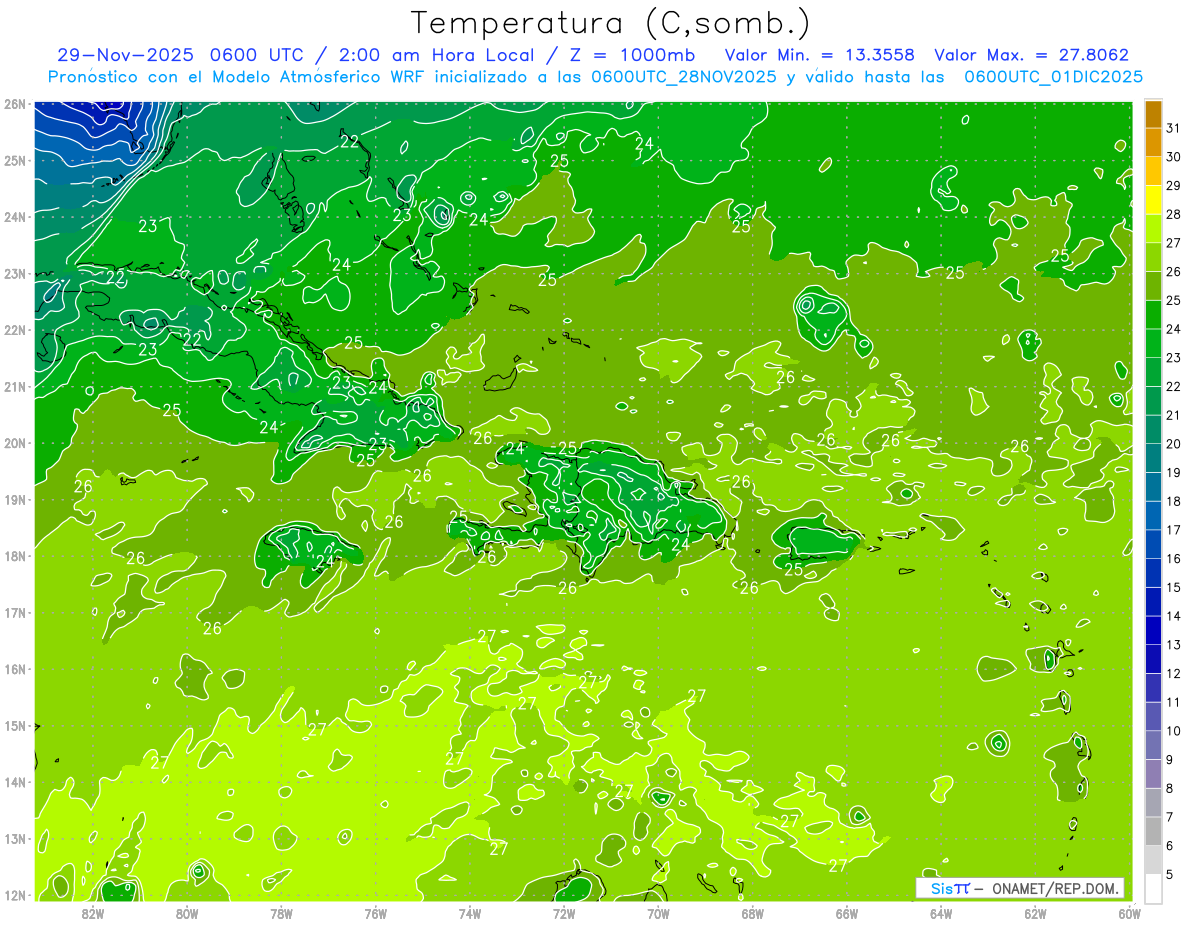This screenshot has height=927, width=1200.
Task: Click the 60W longitude label
Action: tap(1129, 913)
